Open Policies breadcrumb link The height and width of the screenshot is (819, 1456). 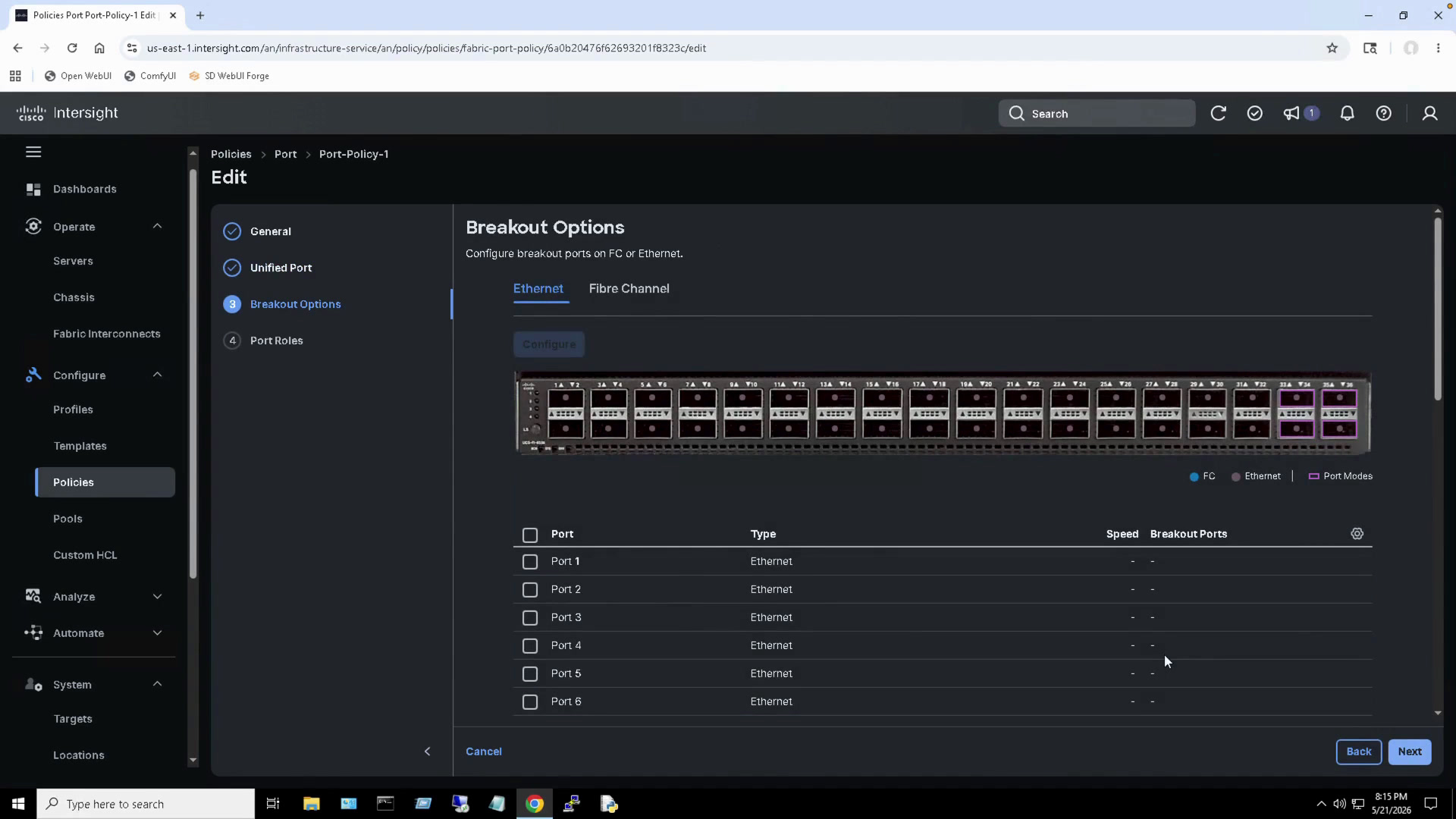(x=231, y=154)
